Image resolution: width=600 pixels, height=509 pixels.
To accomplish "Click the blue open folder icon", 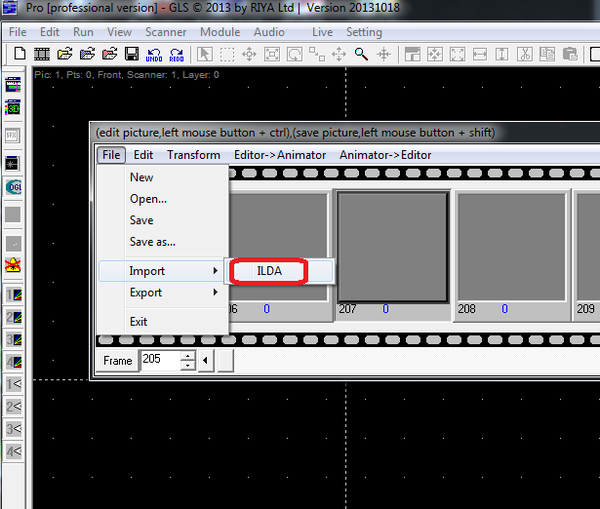I will (x=87, y=54).
